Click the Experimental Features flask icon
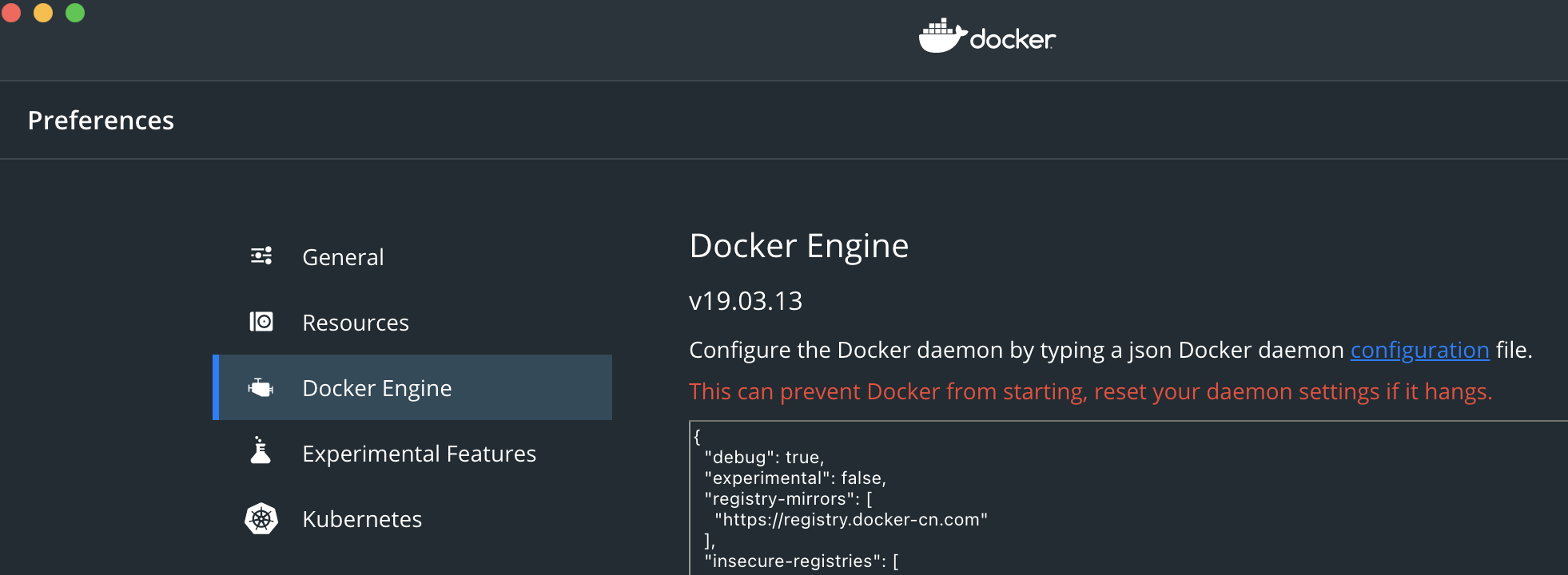The width and height of the screenshot is (1568, 575). coord(261,450)
